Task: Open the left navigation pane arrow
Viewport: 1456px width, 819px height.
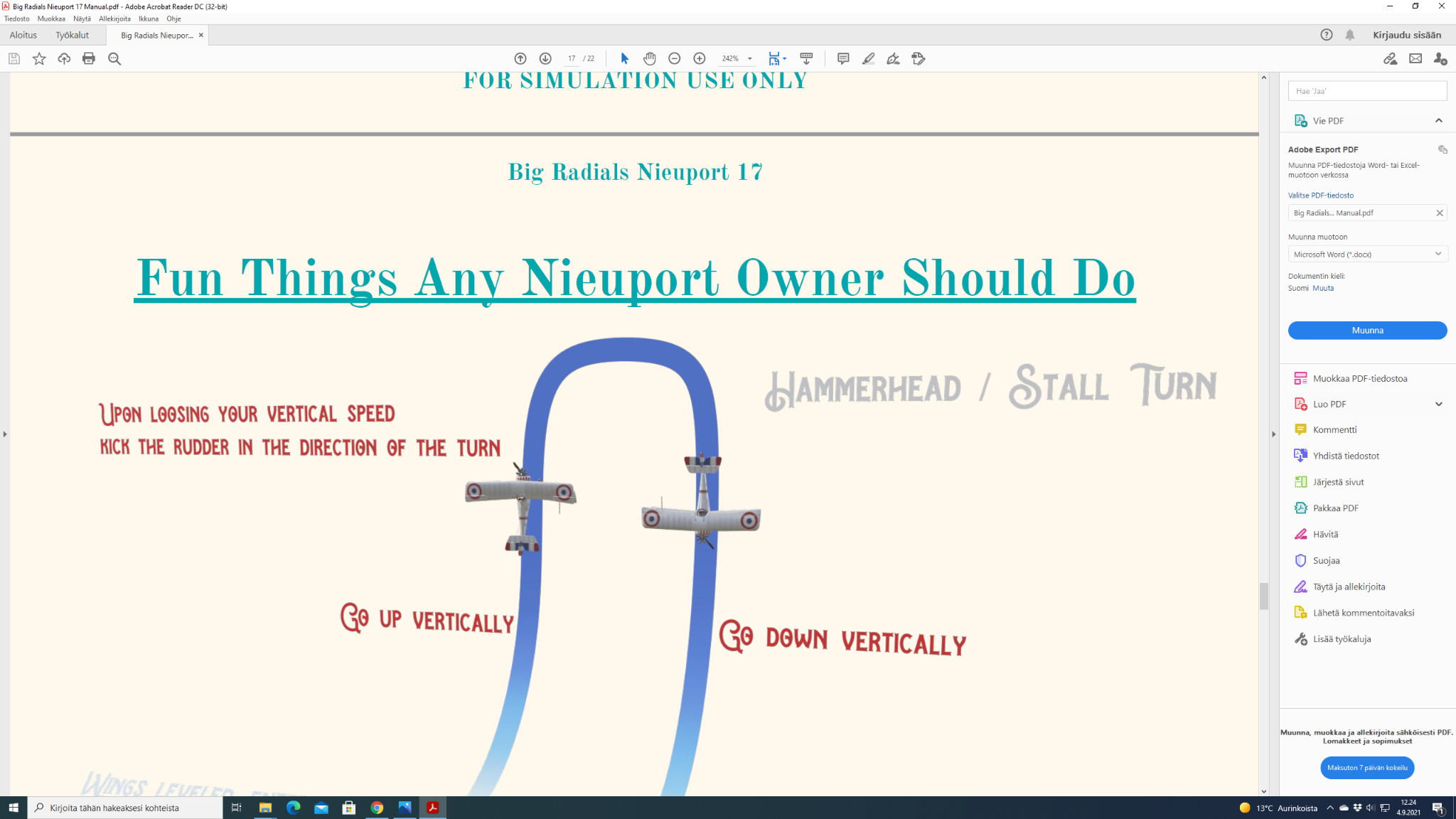Action: click(x=5, y=434)
